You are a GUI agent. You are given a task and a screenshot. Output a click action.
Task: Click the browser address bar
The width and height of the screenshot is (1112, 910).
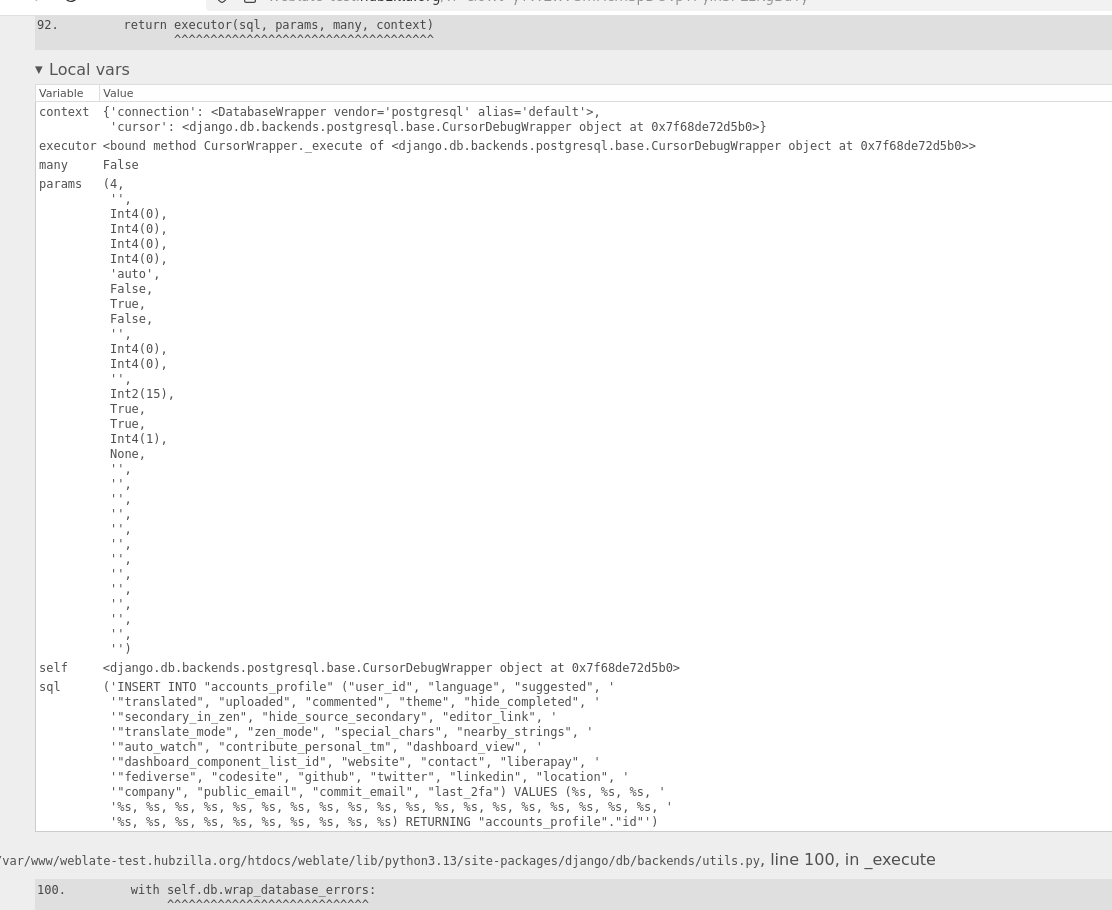(600, 2)
